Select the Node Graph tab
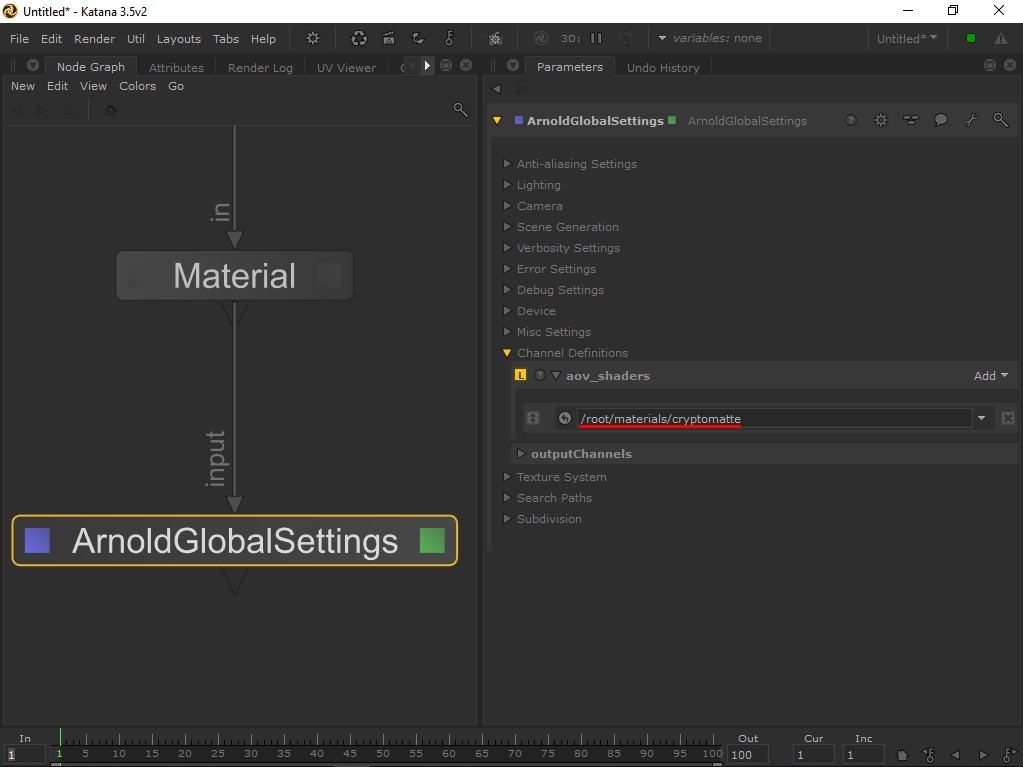 pos(91,67)
